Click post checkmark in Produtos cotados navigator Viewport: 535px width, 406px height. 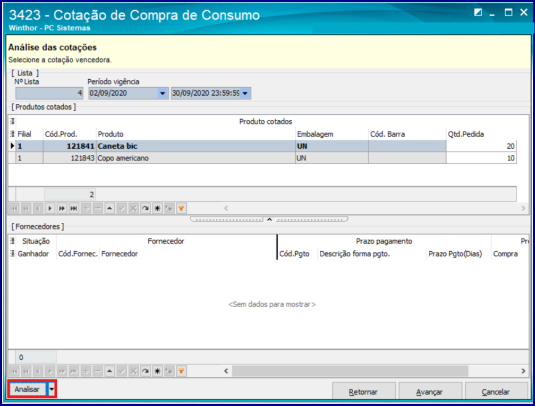(x=121, y=208)
